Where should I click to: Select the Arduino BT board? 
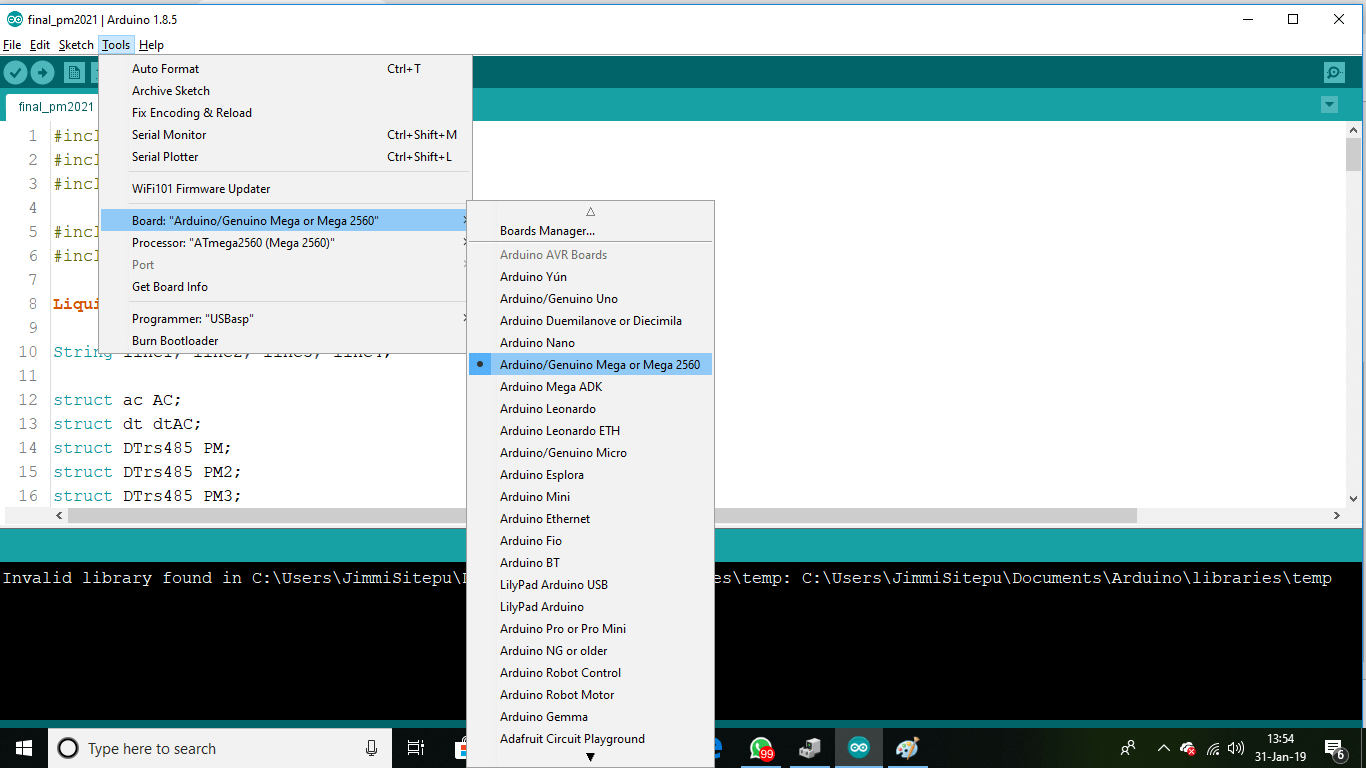[590, 563]
